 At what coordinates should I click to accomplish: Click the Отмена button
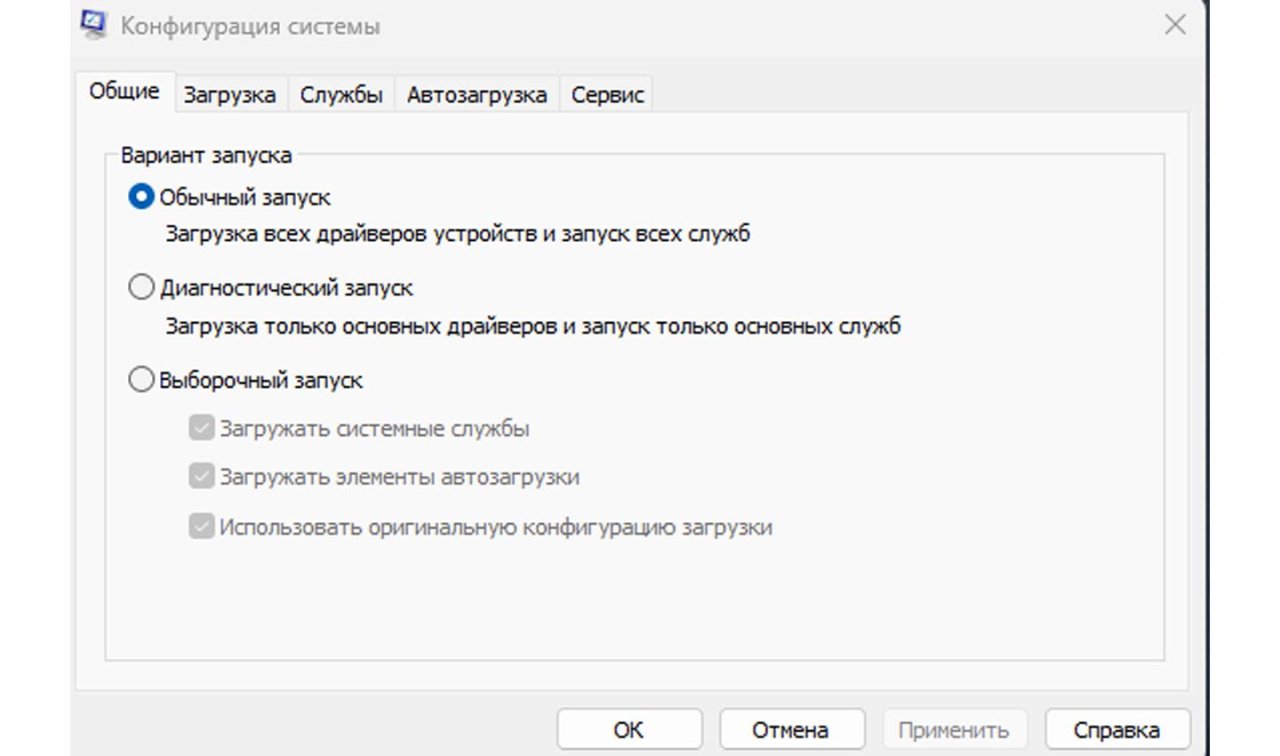[790, 730]
